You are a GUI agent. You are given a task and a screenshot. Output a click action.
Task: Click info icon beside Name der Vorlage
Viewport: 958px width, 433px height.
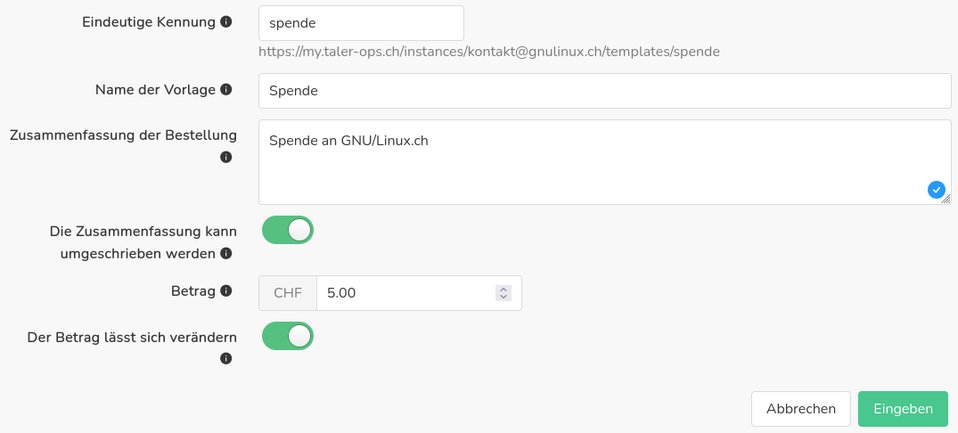pos(226,90)
